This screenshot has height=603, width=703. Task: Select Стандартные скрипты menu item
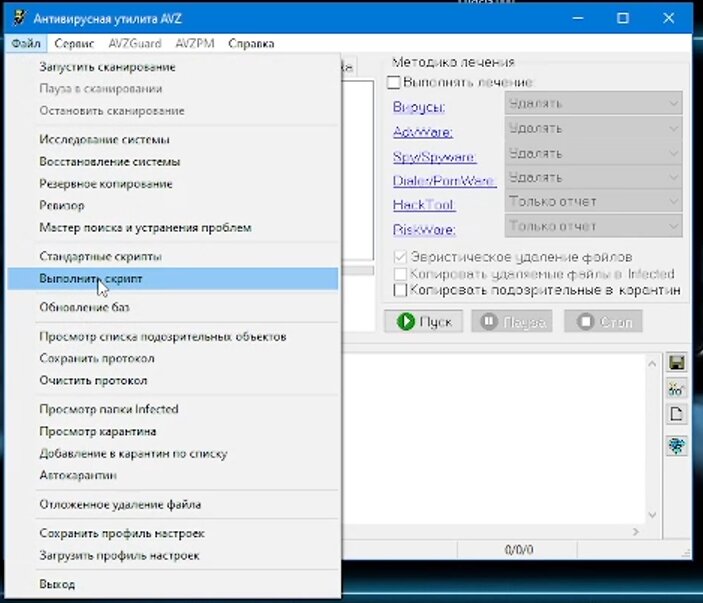coord(173,257)
